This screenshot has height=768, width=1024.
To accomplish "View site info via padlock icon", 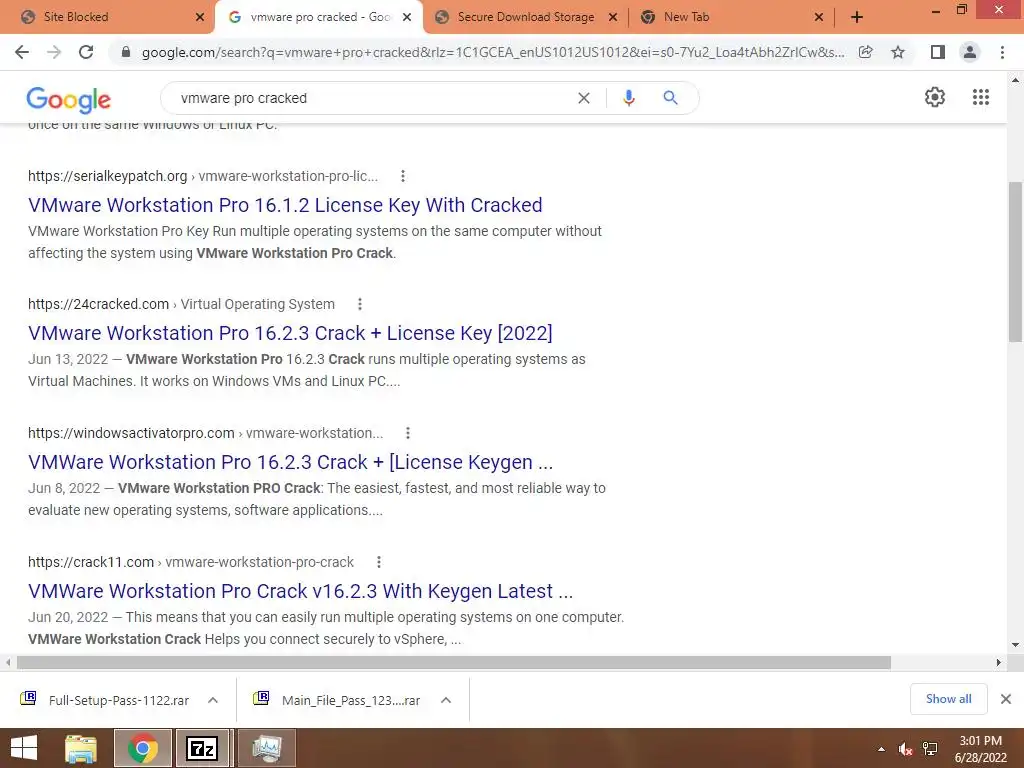I will [x=126, y=52].
